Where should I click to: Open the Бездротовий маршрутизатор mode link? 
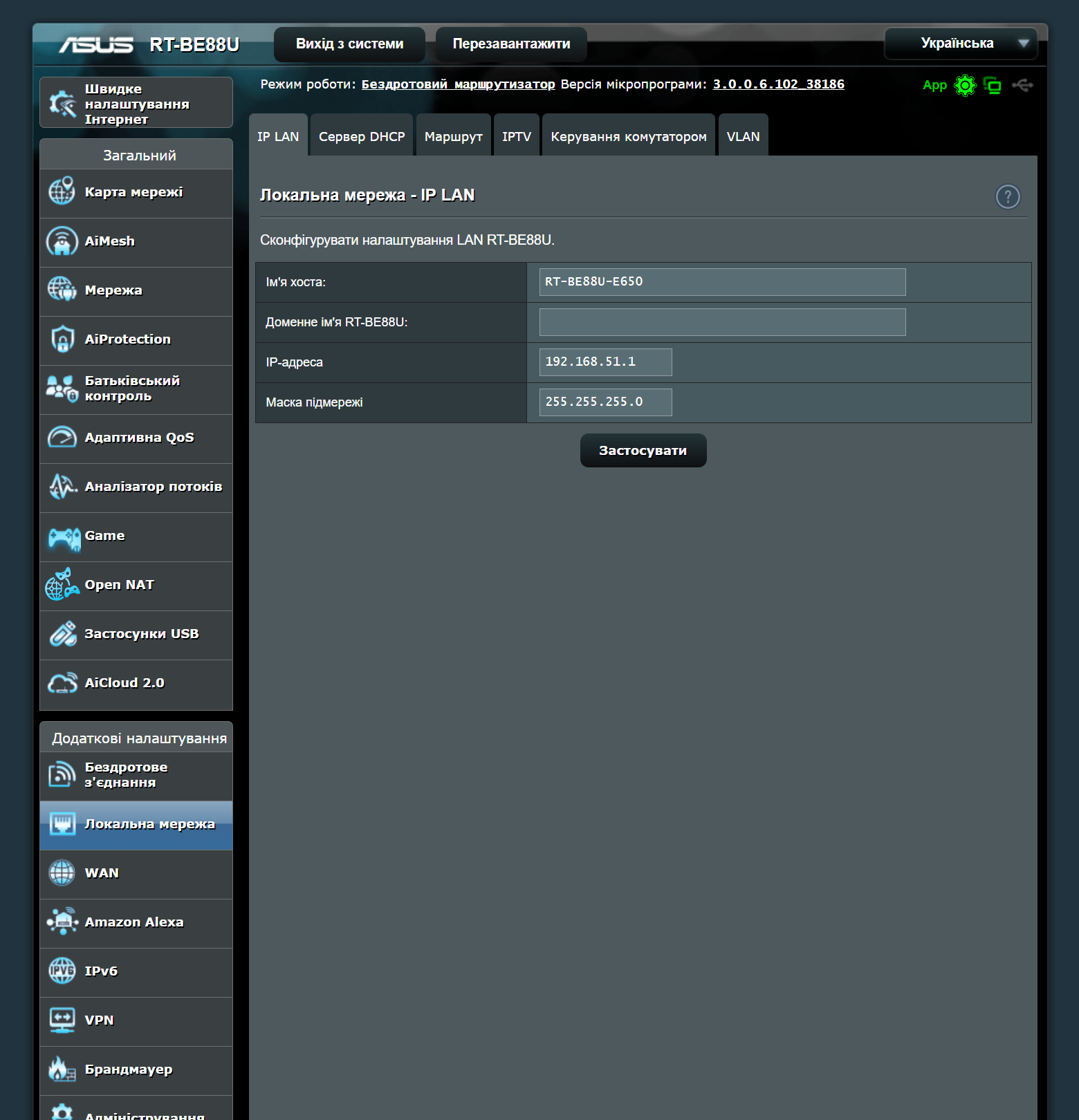459,84
